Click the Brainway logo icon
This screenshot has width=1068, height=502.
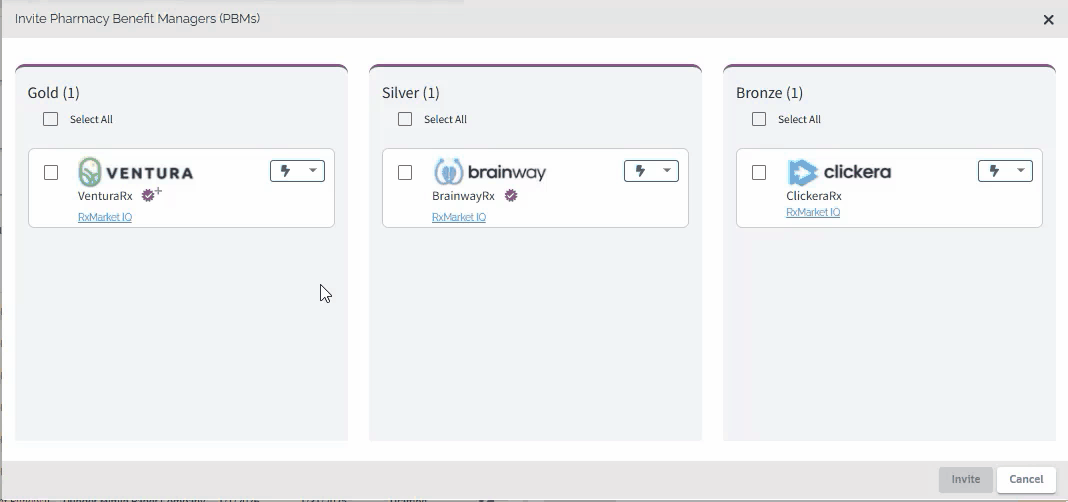click(448, 172)
